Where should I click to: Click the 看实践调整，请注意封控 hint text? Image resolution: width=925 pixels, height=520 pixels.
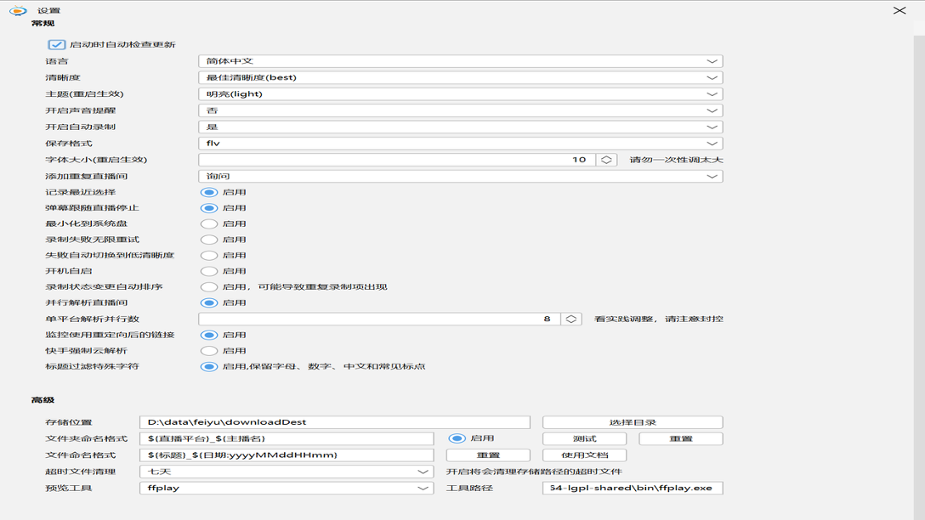658,319
